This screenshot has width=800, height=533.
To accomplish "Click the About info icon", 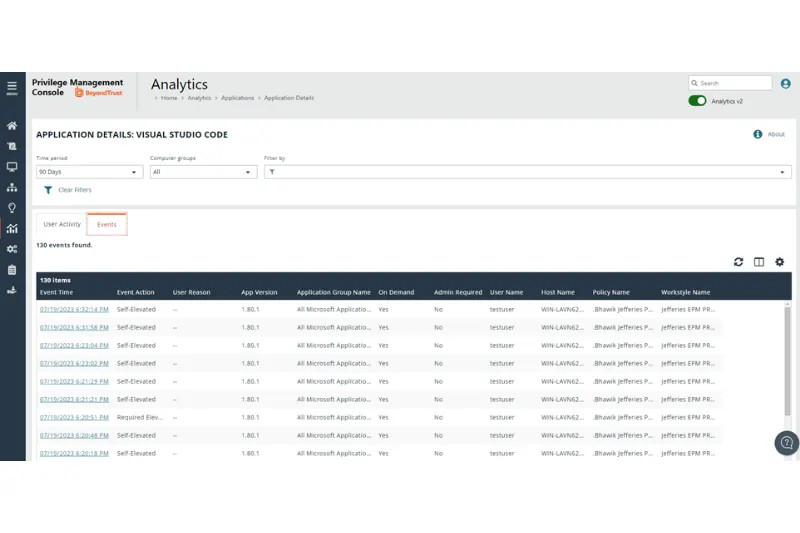I will pyautogui.click(x=758, y=134).
